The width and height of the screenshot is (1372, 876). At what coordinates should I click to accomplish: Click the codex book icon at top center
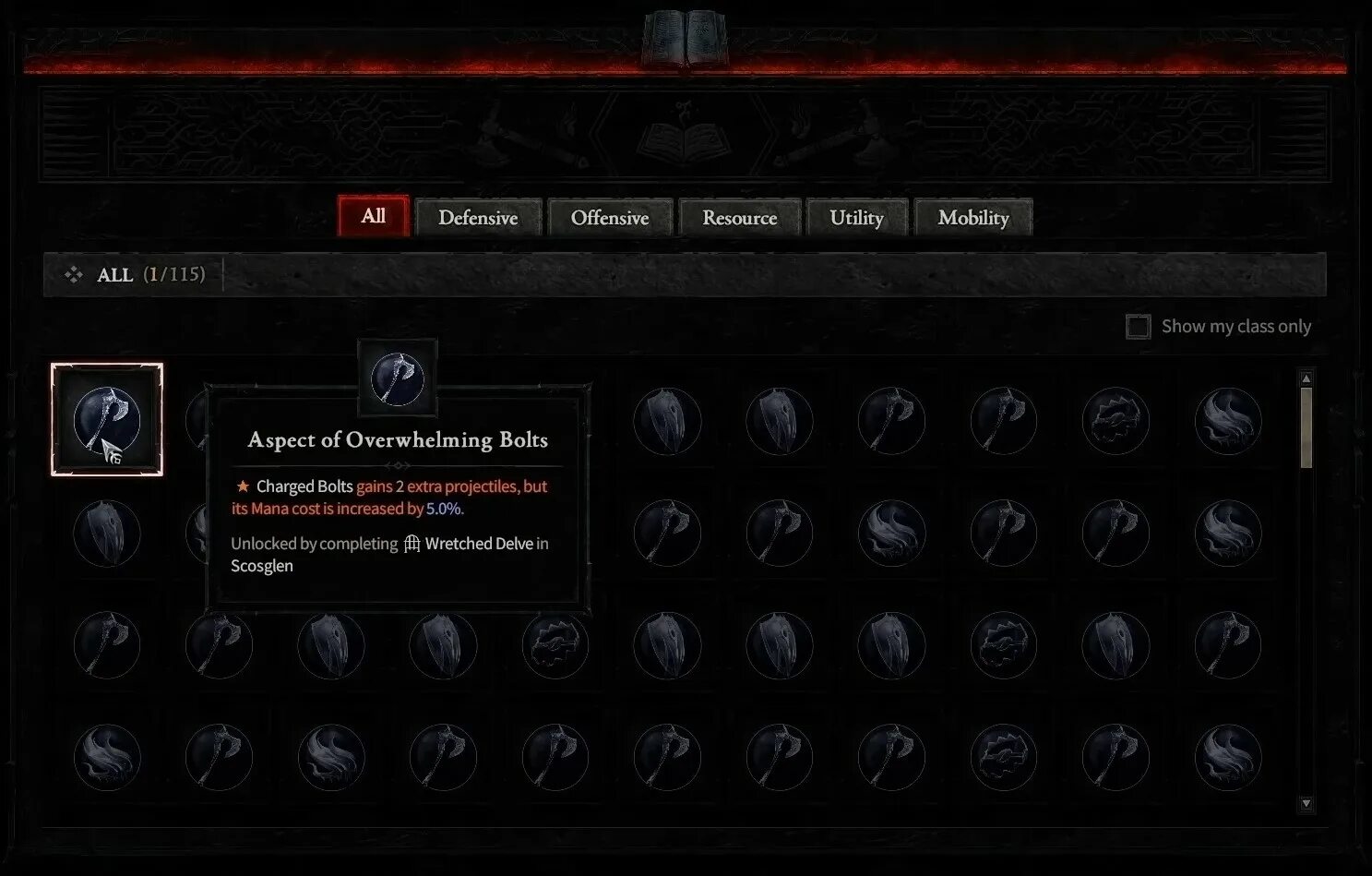tap(685, 38)
